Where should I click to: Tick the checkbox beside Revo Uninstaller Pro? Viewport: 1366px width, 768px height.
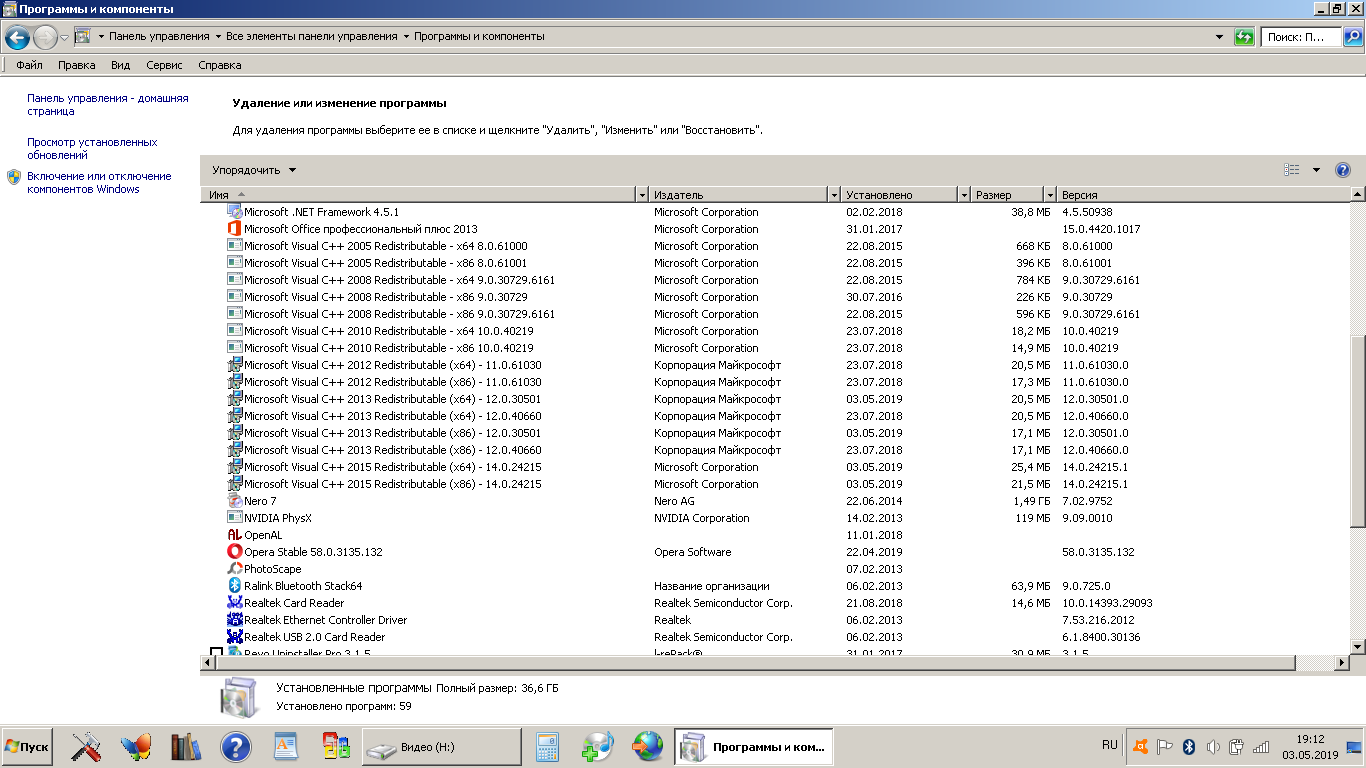216,654
